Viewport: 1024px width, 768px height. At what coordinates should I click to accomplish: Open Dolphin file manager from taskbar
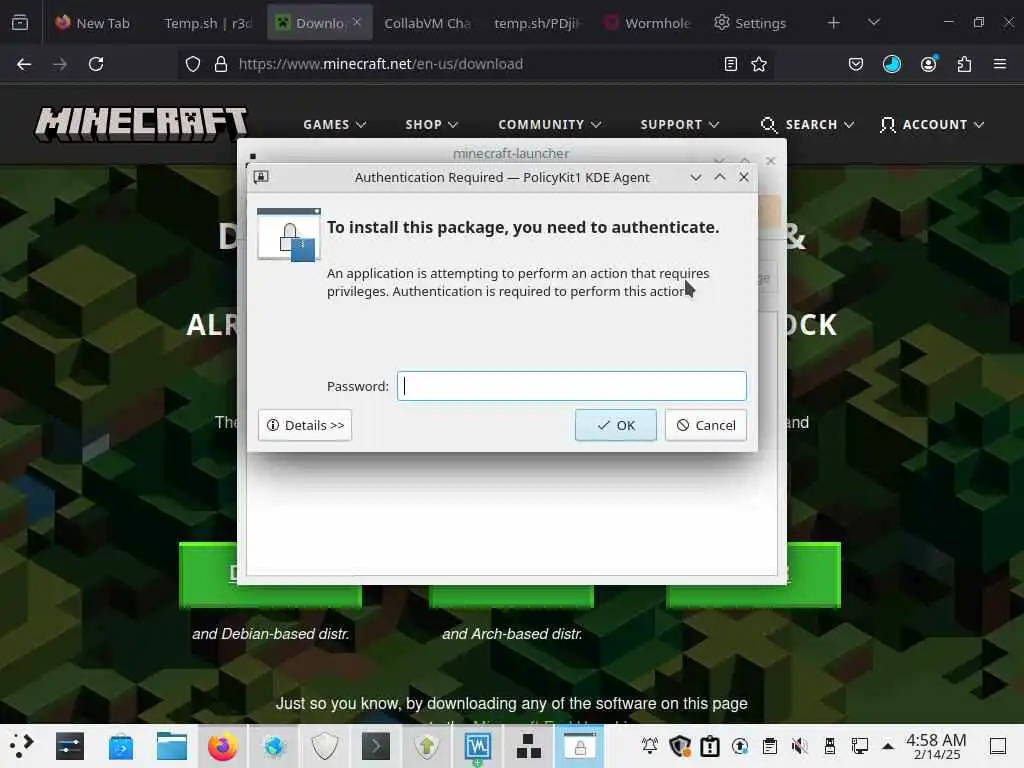tap(172, 746)
